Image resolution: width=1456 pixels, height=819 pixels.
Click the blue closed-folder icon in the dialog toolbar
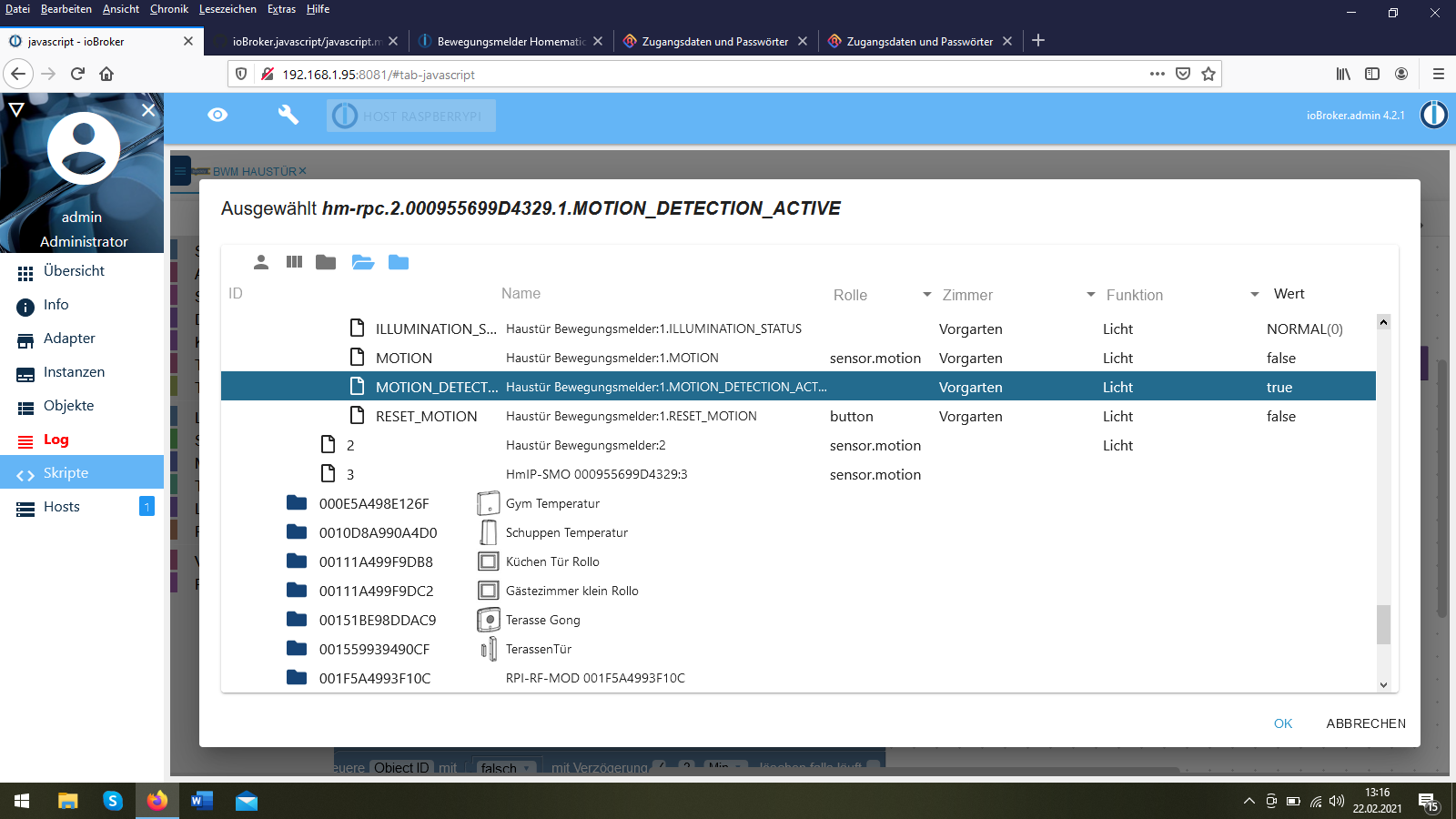click(399, 262)
